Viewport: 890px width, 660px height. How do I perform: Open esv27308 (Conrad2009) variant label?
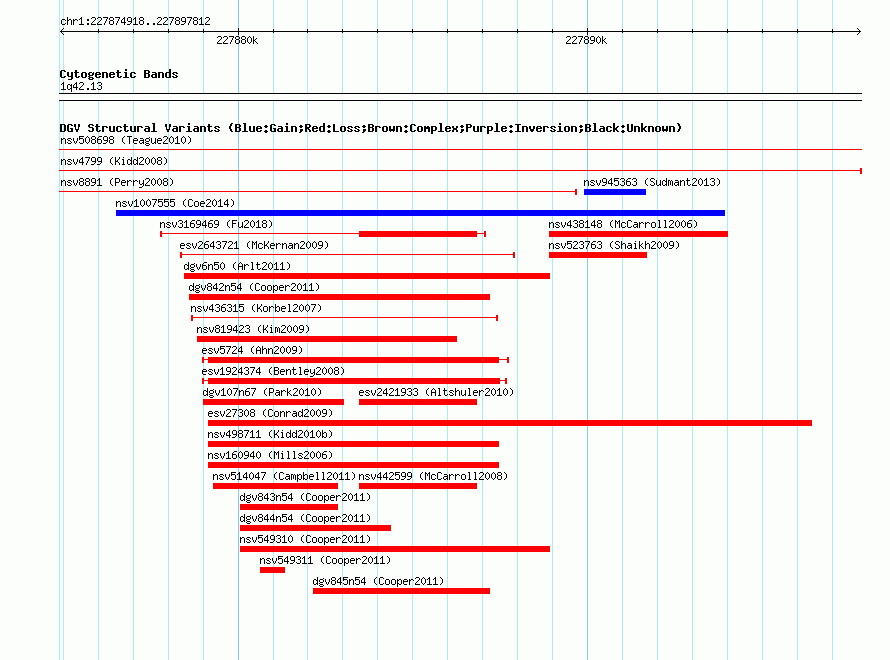[x=270, y=413]
